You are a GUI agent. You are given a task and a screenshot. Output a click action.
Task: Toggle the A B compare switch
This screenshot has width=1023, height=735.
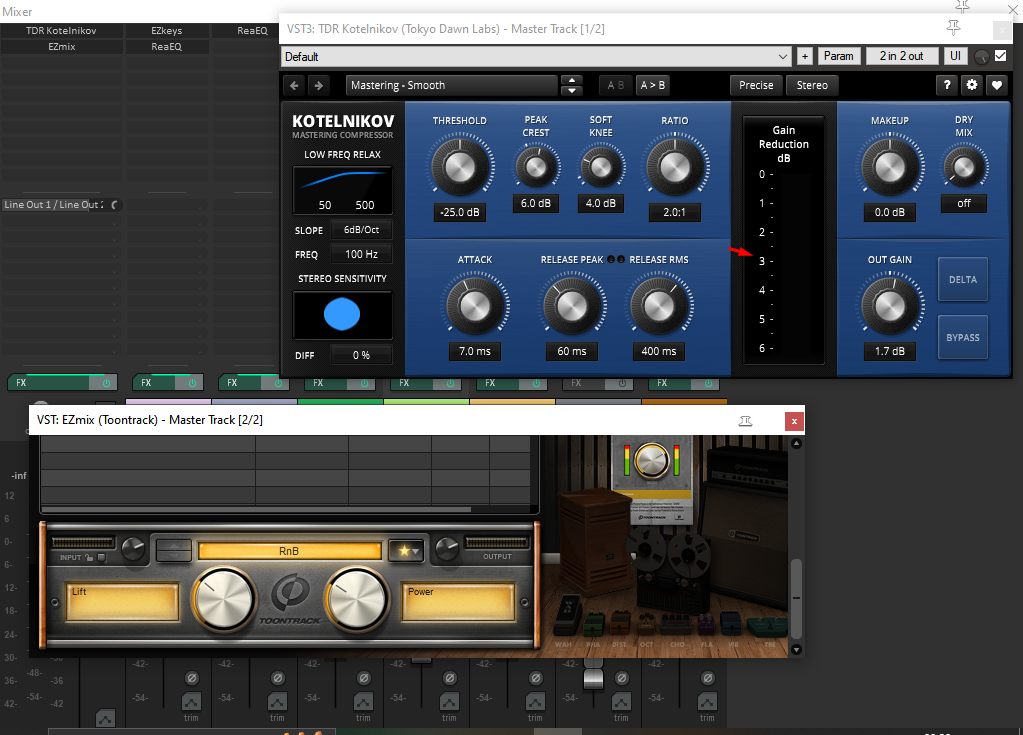(615, 85)
